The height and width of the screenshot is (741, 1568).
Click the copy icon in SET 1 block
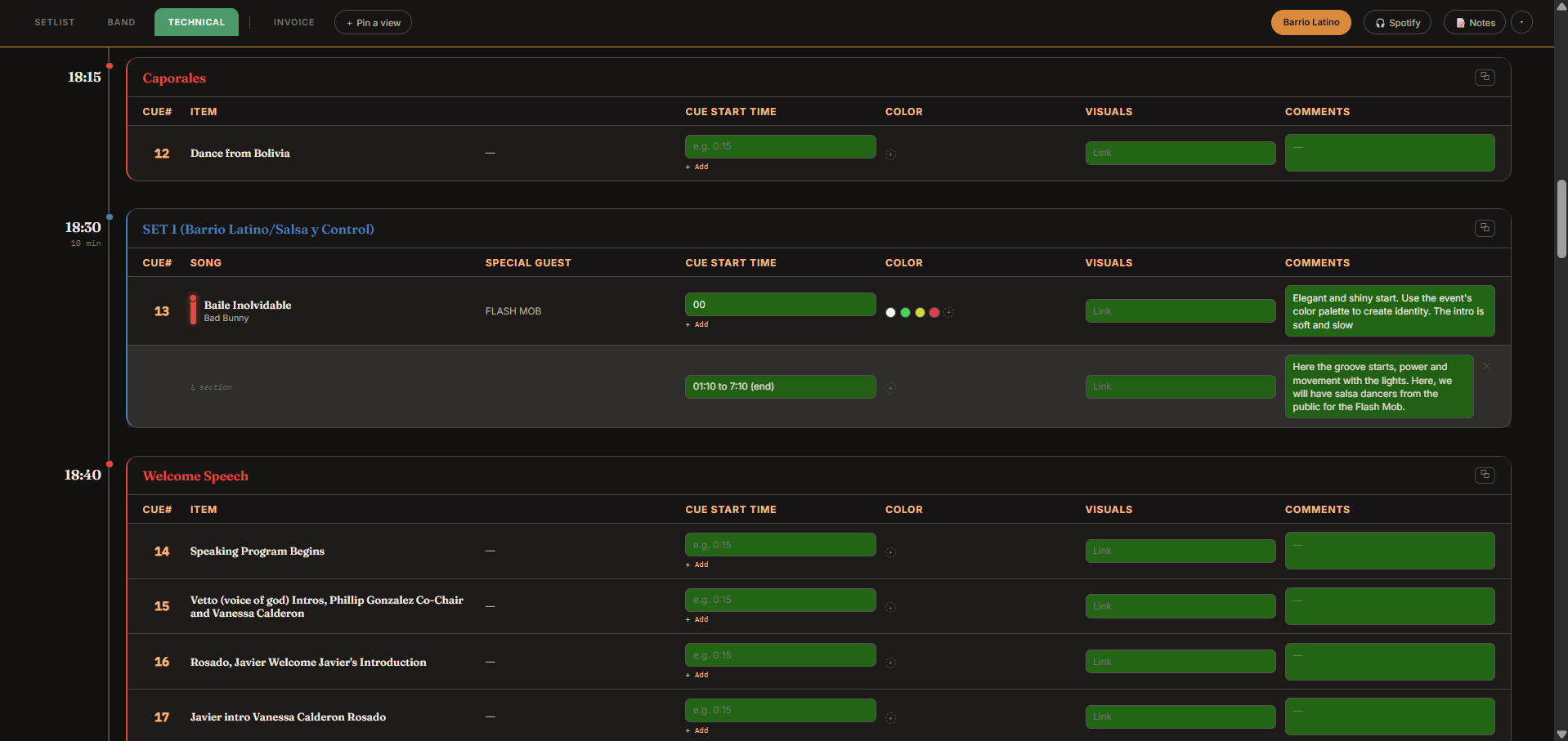click(1485, 228)
